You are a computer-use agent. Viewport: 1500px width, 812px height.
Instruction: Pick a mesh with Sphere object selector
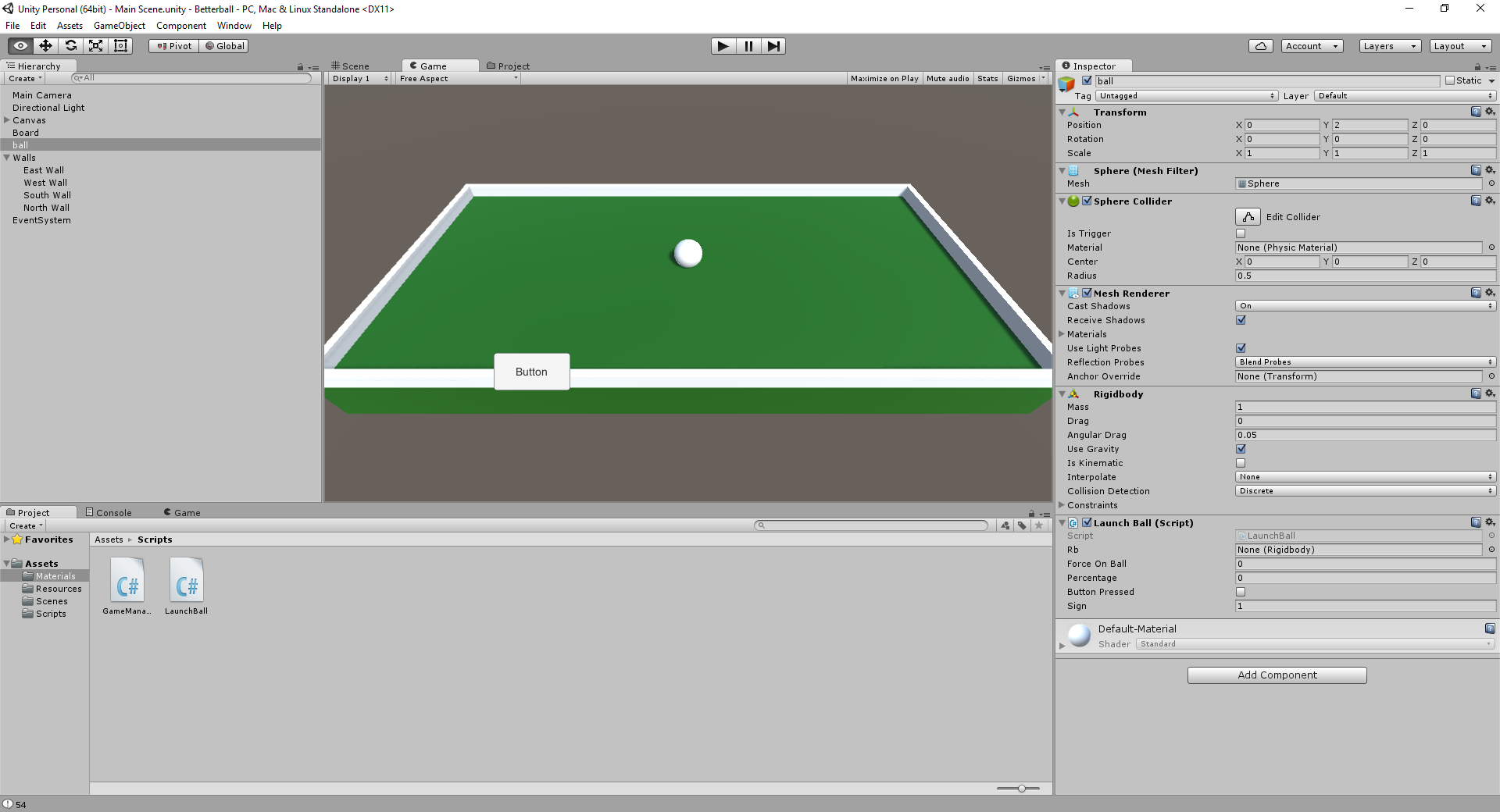(x=1491, y=183)
